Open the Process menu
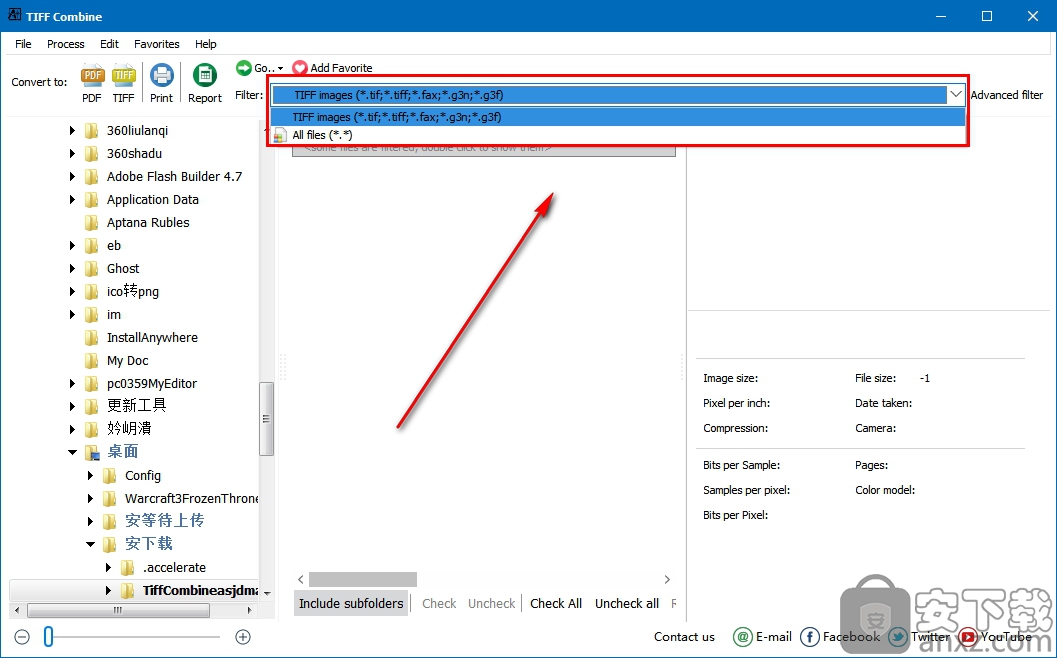 coord(65,44)
